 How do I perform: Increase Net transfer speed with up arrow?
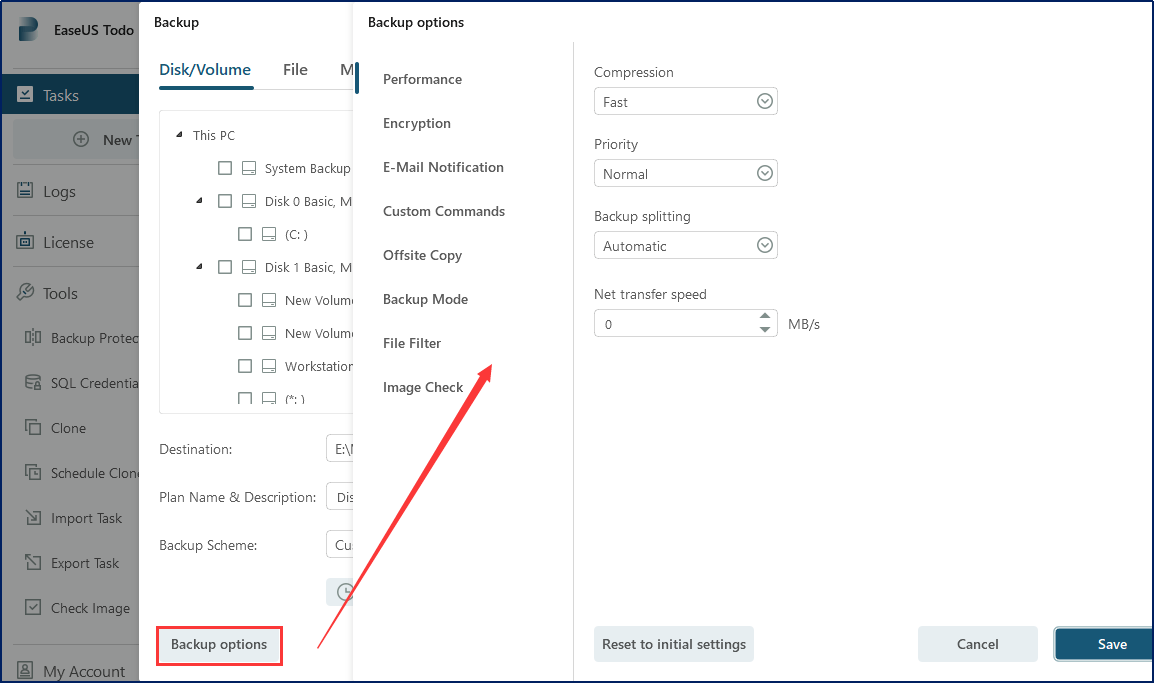click(765, 317)
